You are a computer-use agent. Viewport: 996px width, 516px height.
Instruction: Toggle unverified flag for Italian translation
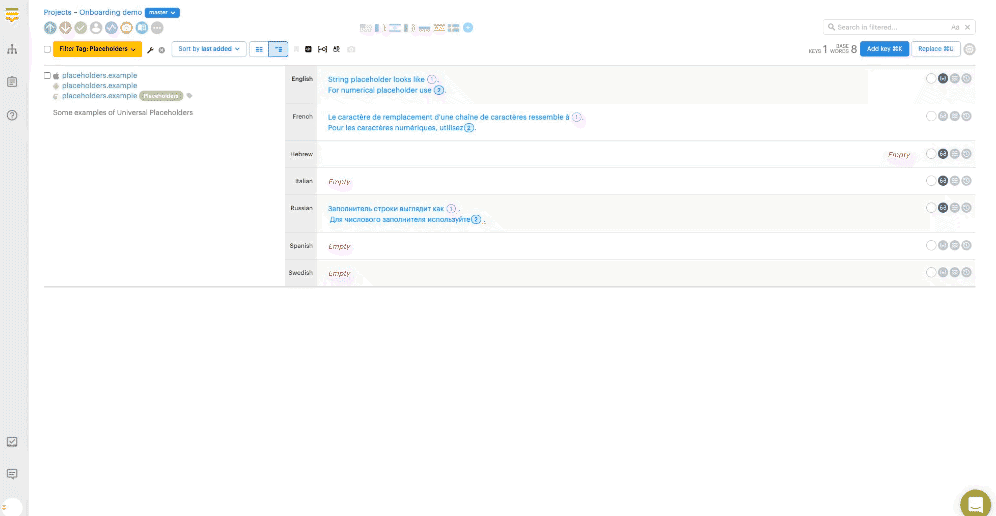click(943, 181)
